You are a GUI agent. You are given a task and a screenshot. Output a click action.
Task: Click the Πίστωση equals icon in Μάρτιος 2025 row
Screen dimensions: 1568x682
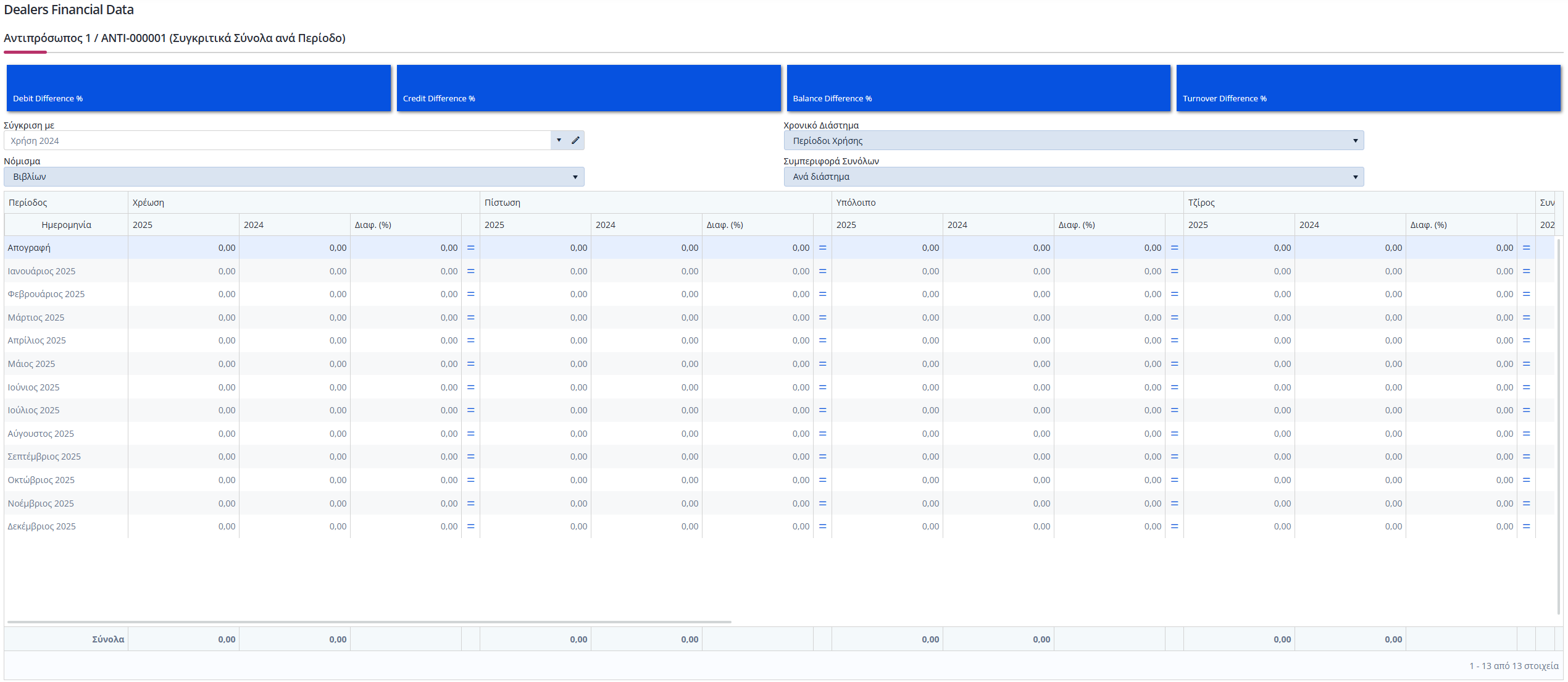(x=822, y=318)
